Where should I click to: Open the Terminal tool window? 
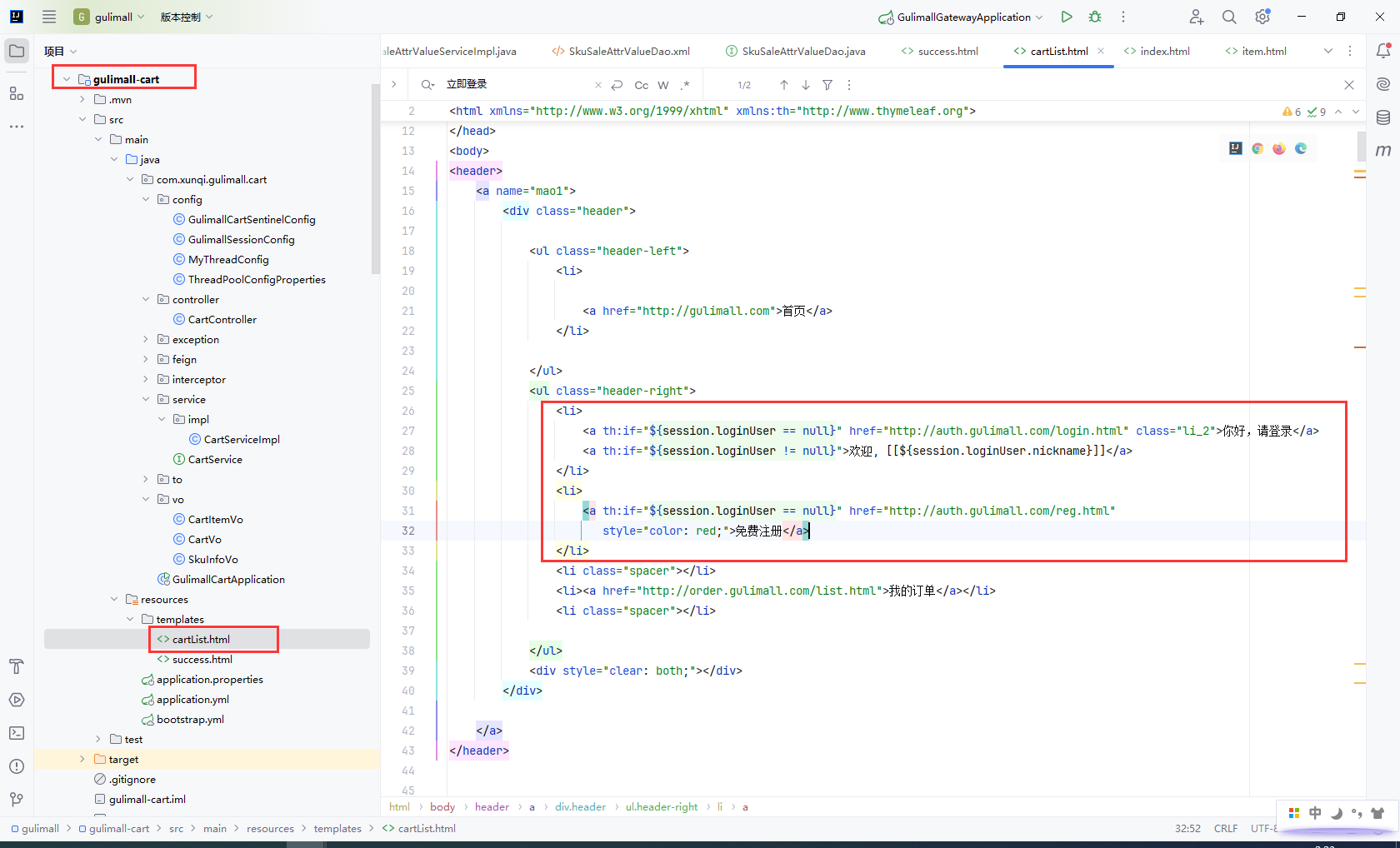click(17, 733)
